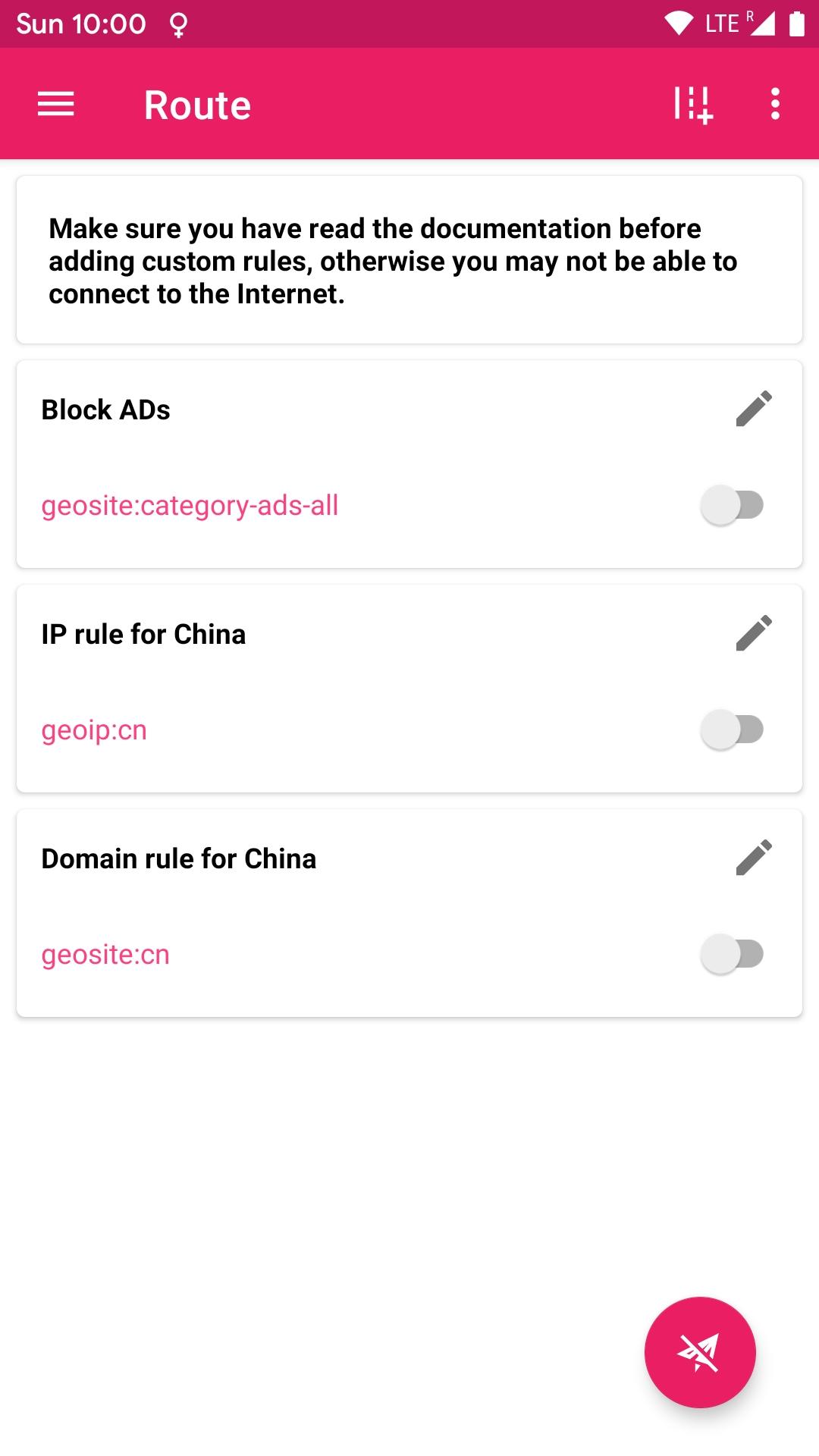Tap the add route rule icon
The height and width of the screenshot is (1456, 819).
click(693, 104)
